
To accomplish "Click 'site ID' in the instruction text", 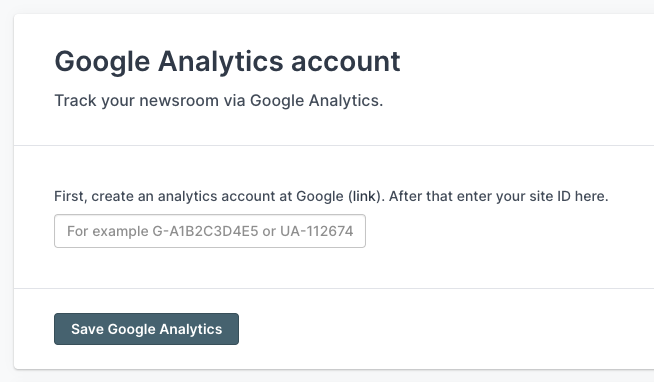I will pos(550,196).
